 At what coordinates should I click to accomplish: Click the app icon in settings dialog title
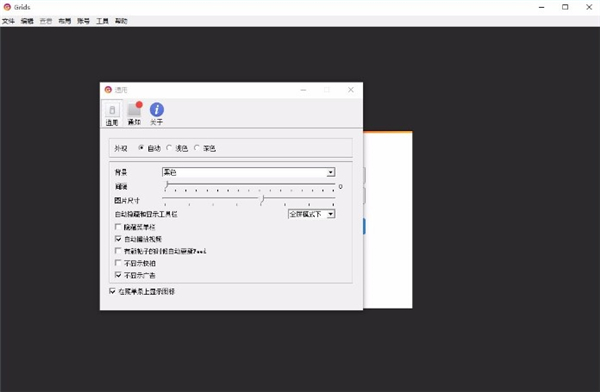pos(108,90)
